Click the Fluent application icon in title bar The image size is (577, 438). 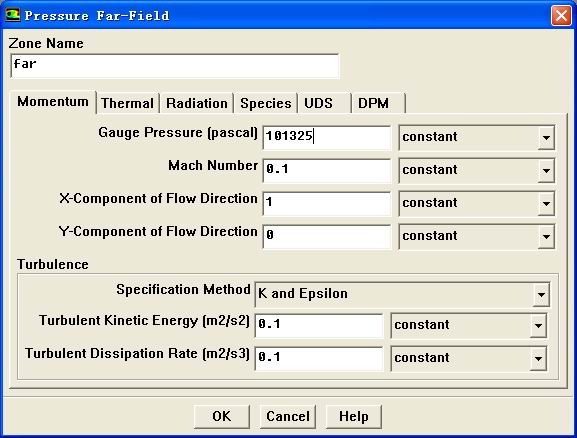(12, 15)
